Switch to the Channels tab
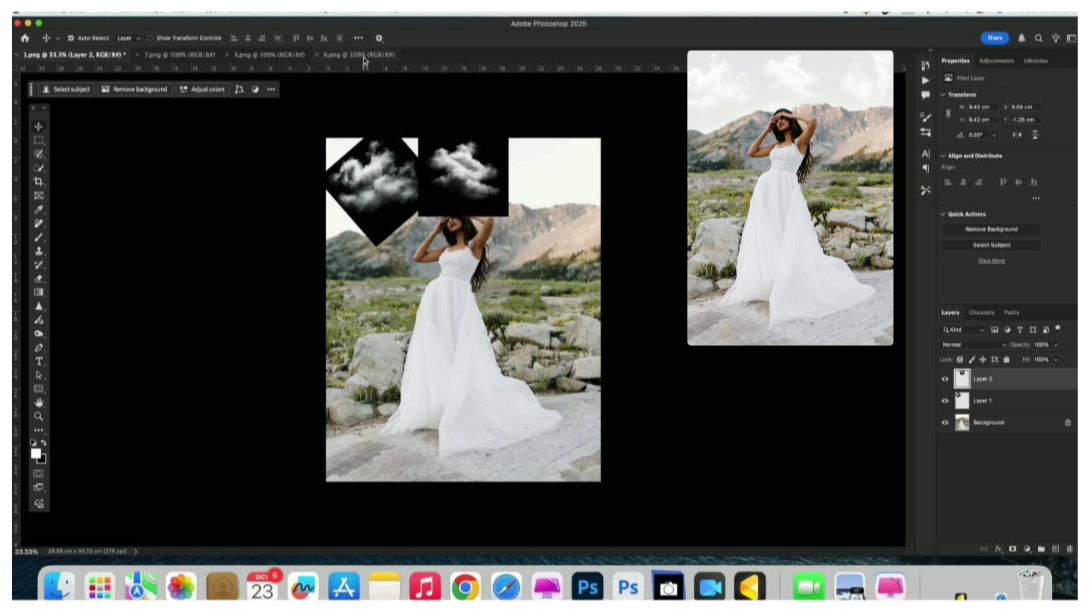This screenshot has height=613, width=1090. pos(981,313)
